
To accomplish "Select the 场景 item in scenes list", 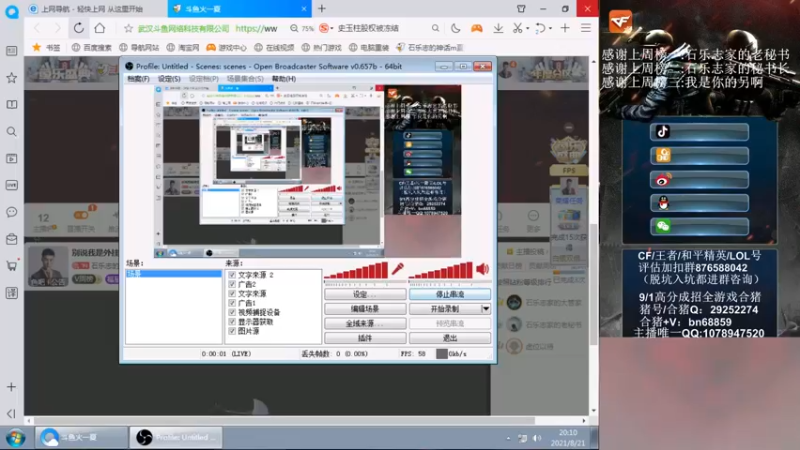I will pos(173,274).
